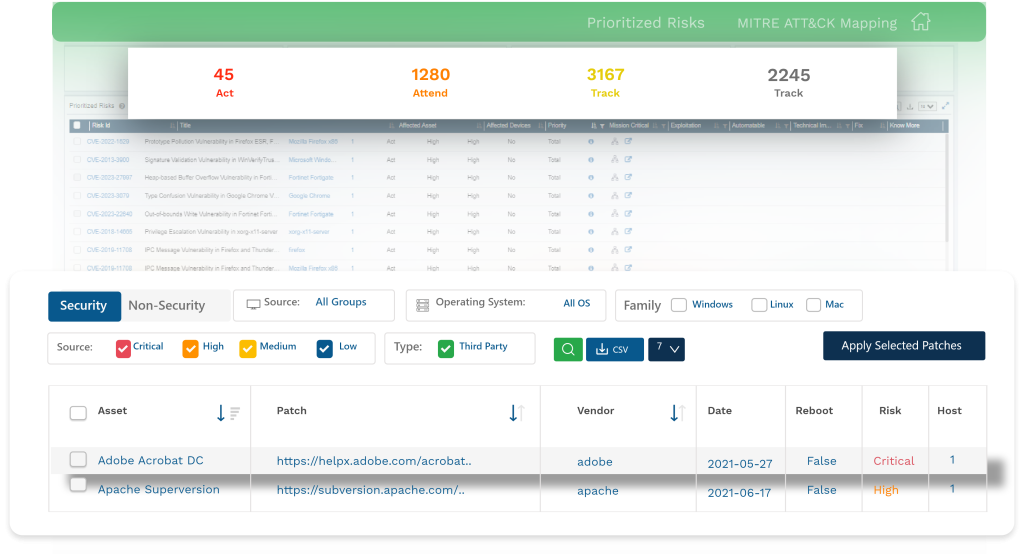
Task: Open the page size dropdown showing 7
Action: (x=666, y=348)
